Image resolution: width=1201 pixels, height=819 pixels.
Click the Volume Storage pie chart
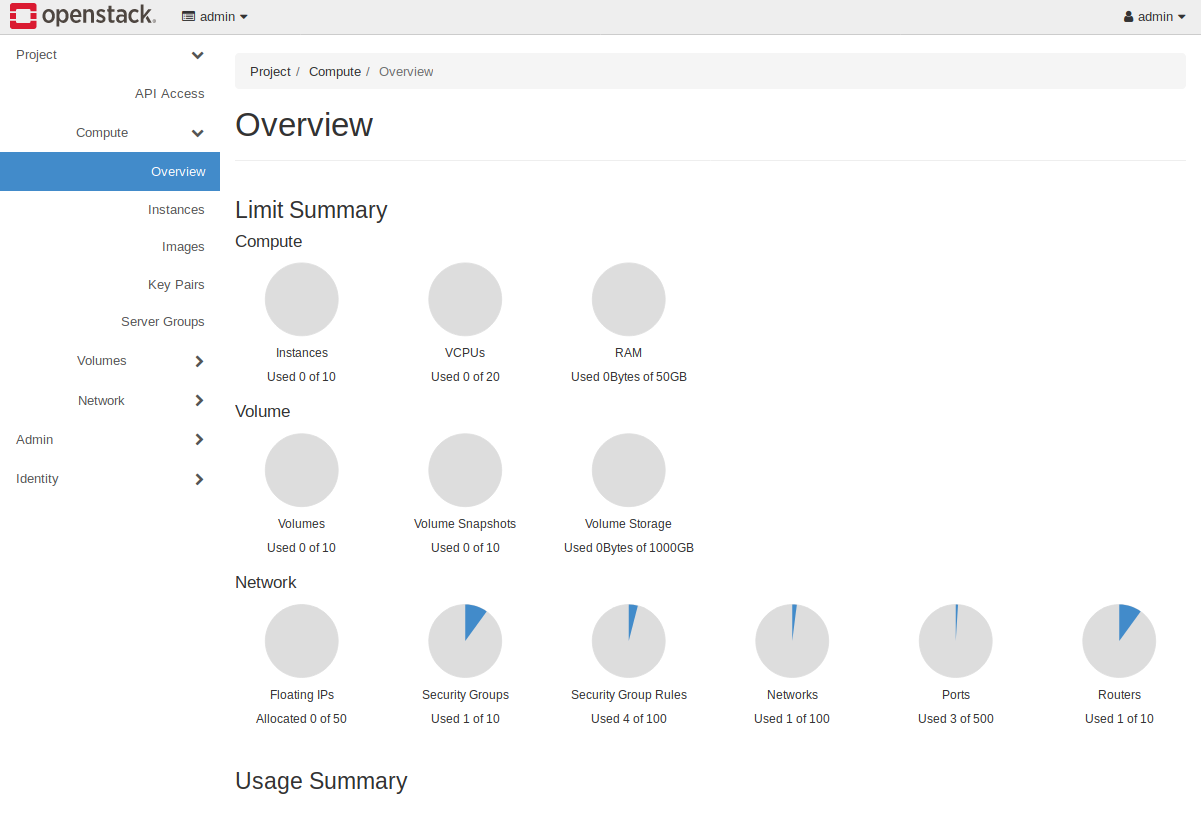pos(628,469)
